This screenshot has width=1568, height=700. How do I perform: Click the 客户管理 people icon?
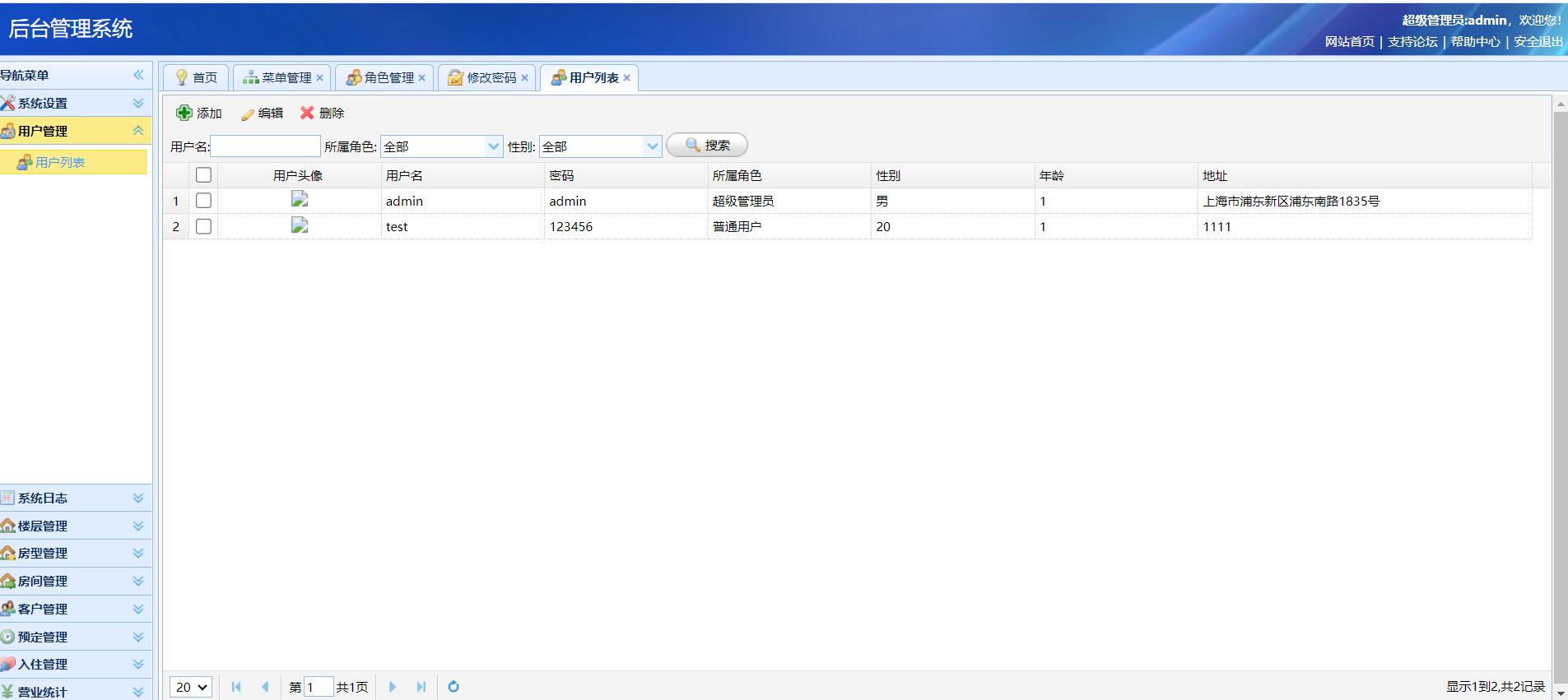tap(7, 609)
